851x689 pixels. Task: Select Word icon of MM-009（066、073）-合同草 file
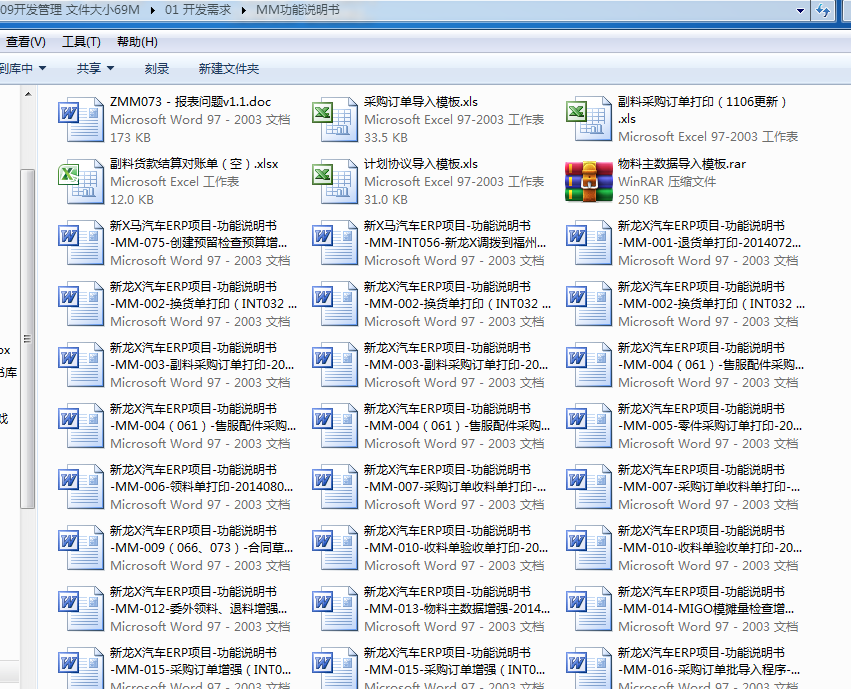pos(81,548)
